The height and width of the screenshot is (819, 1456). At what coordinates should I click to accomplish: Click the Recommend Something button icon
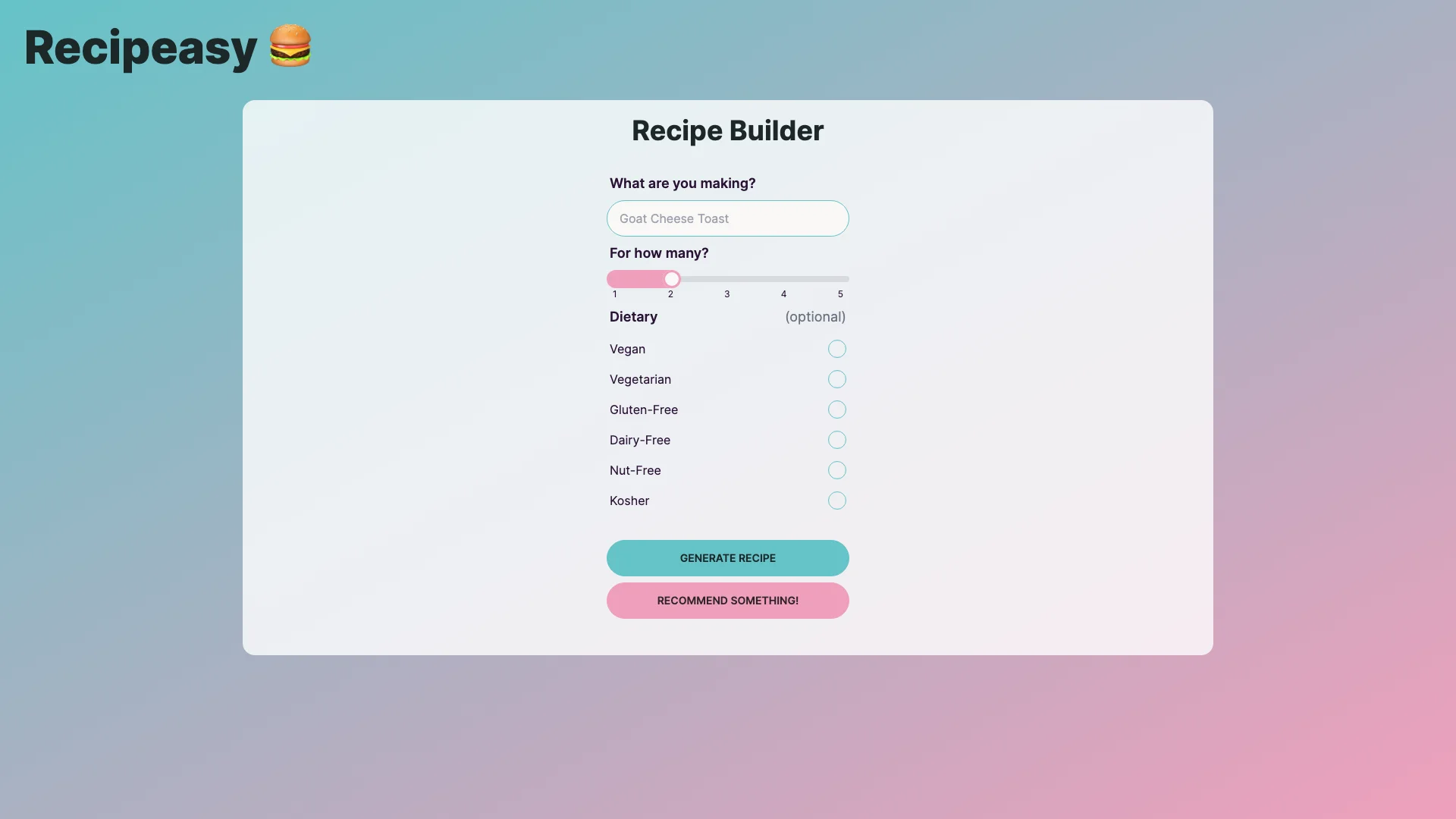point(728,601)
